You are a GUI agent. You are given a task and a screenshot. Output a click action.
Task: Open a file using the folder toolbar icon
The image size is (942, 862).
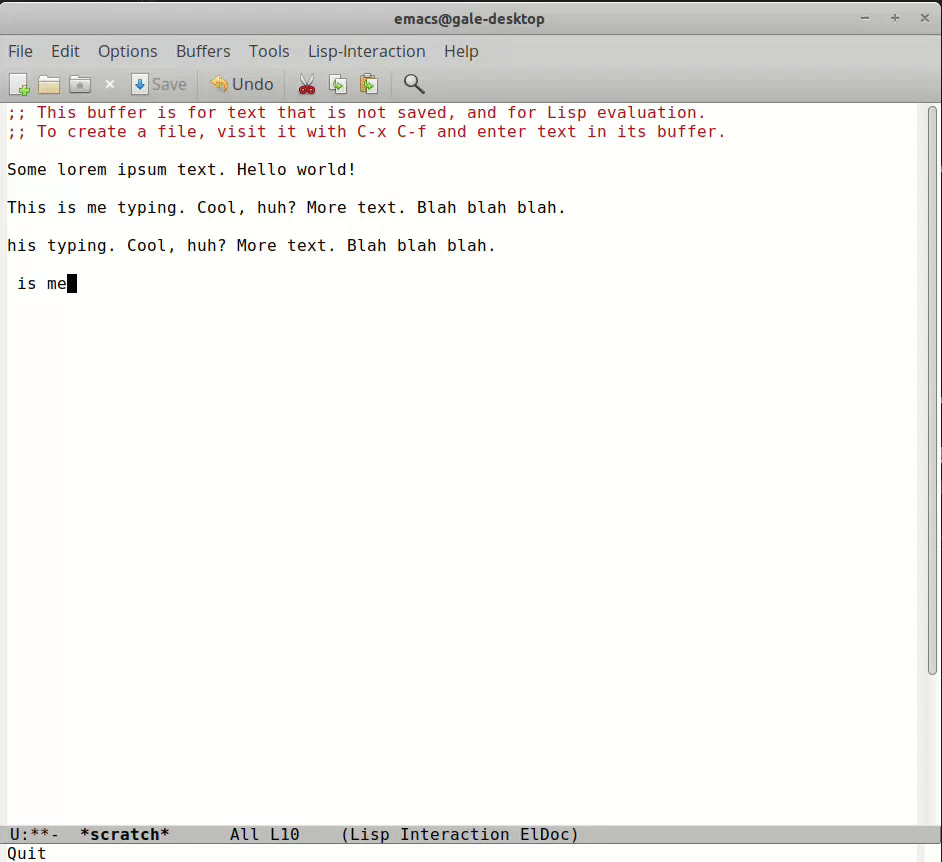click(x=48, y=84)
